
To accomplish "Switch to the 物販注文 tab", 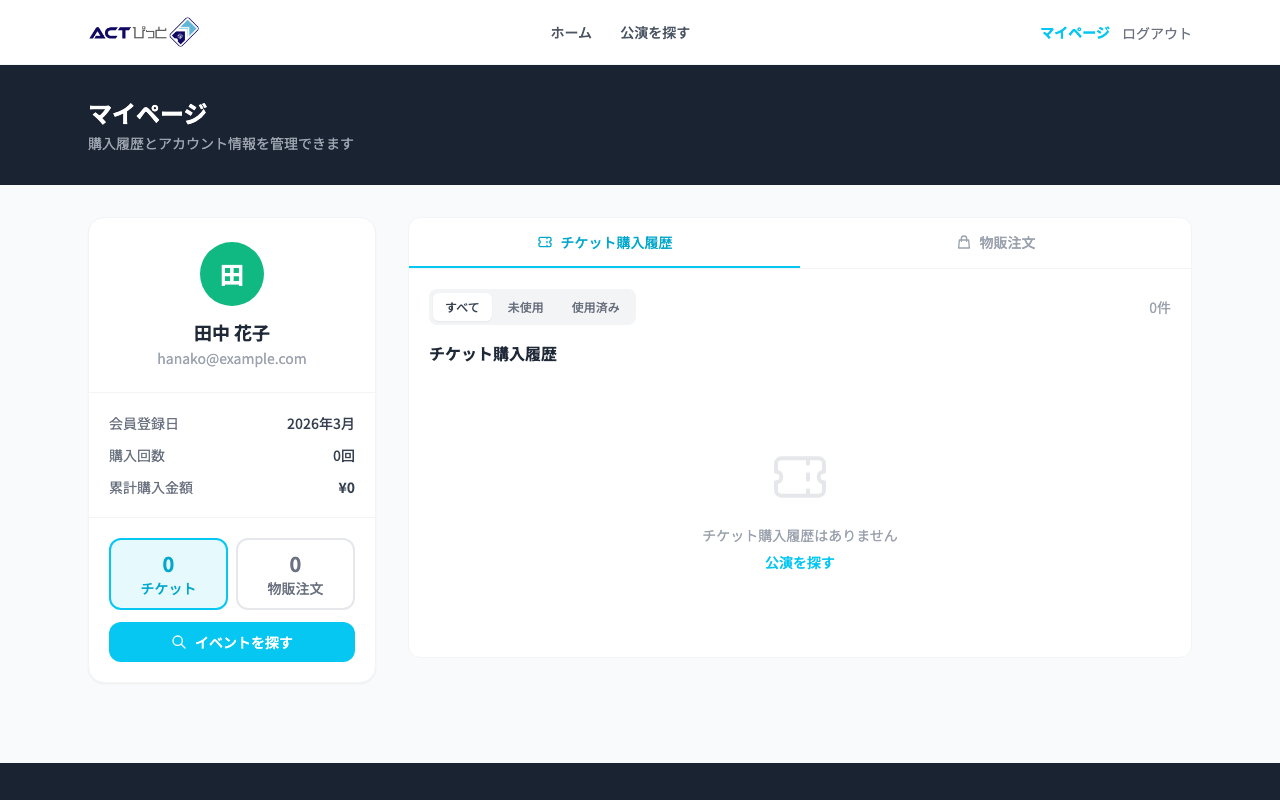I will pos(997,242).
